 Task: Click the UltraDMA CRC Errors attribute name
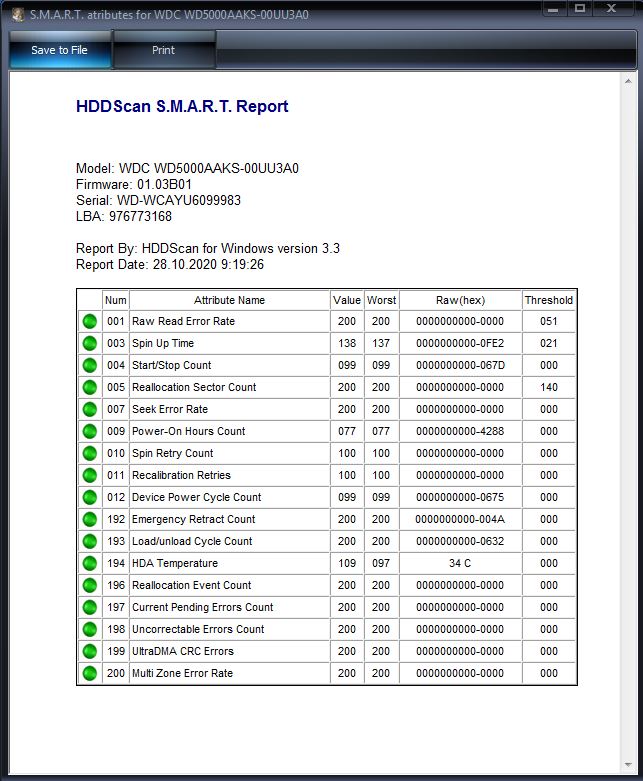pos(183,651)
